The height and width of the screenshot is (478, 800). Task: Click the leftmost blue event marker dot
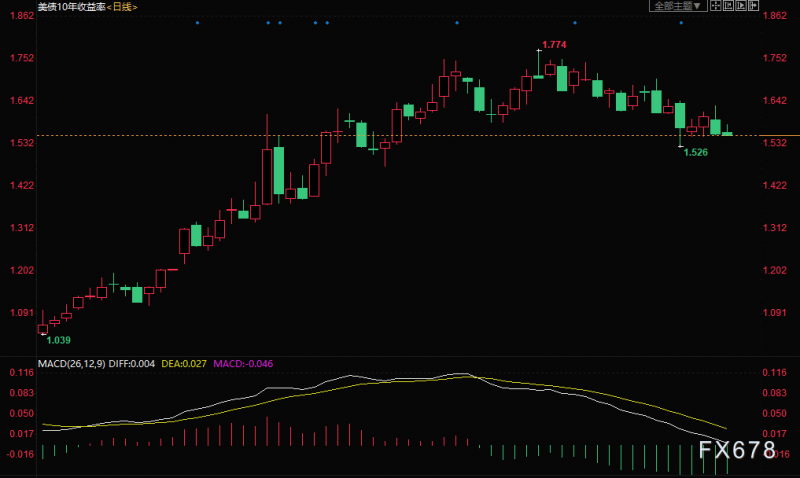tap(197, 23)
